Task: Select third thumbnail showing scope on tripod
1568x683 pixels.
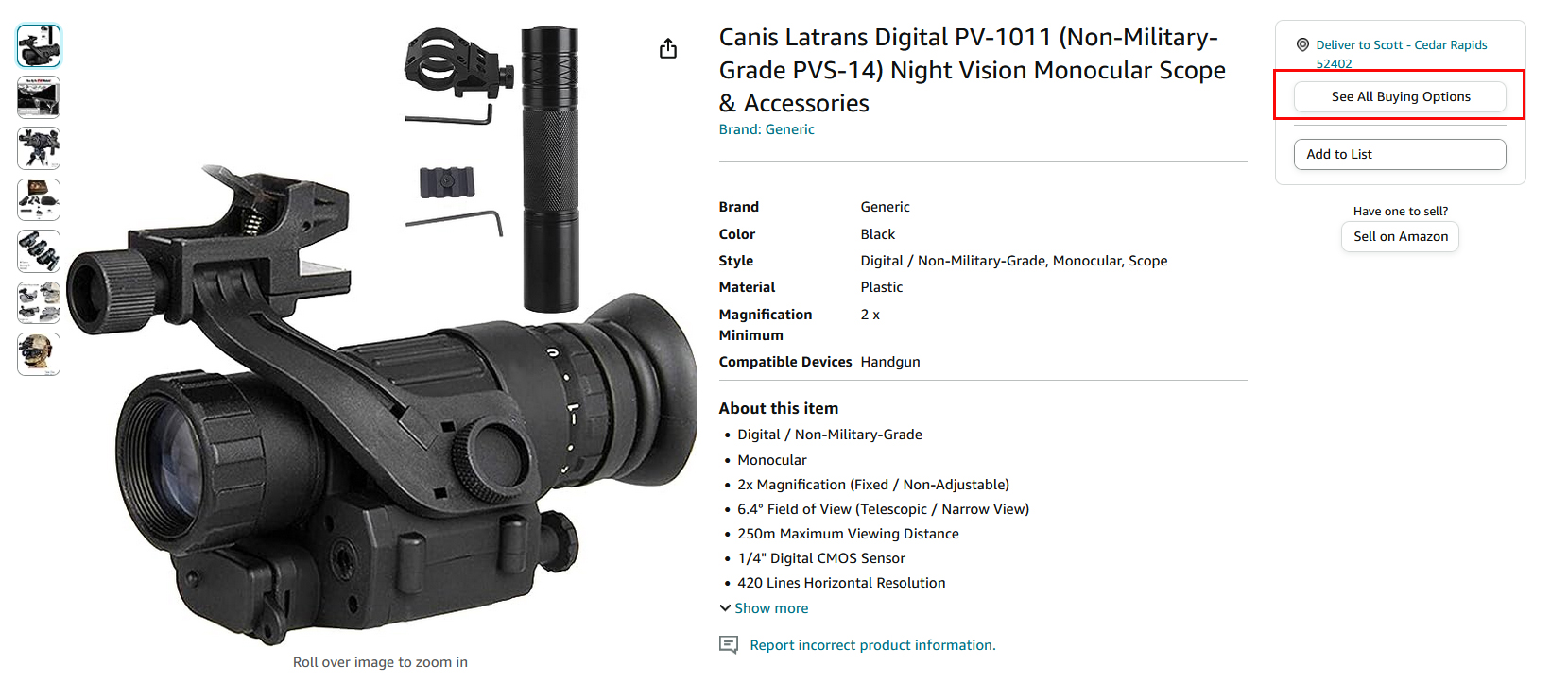Action: 39,148
